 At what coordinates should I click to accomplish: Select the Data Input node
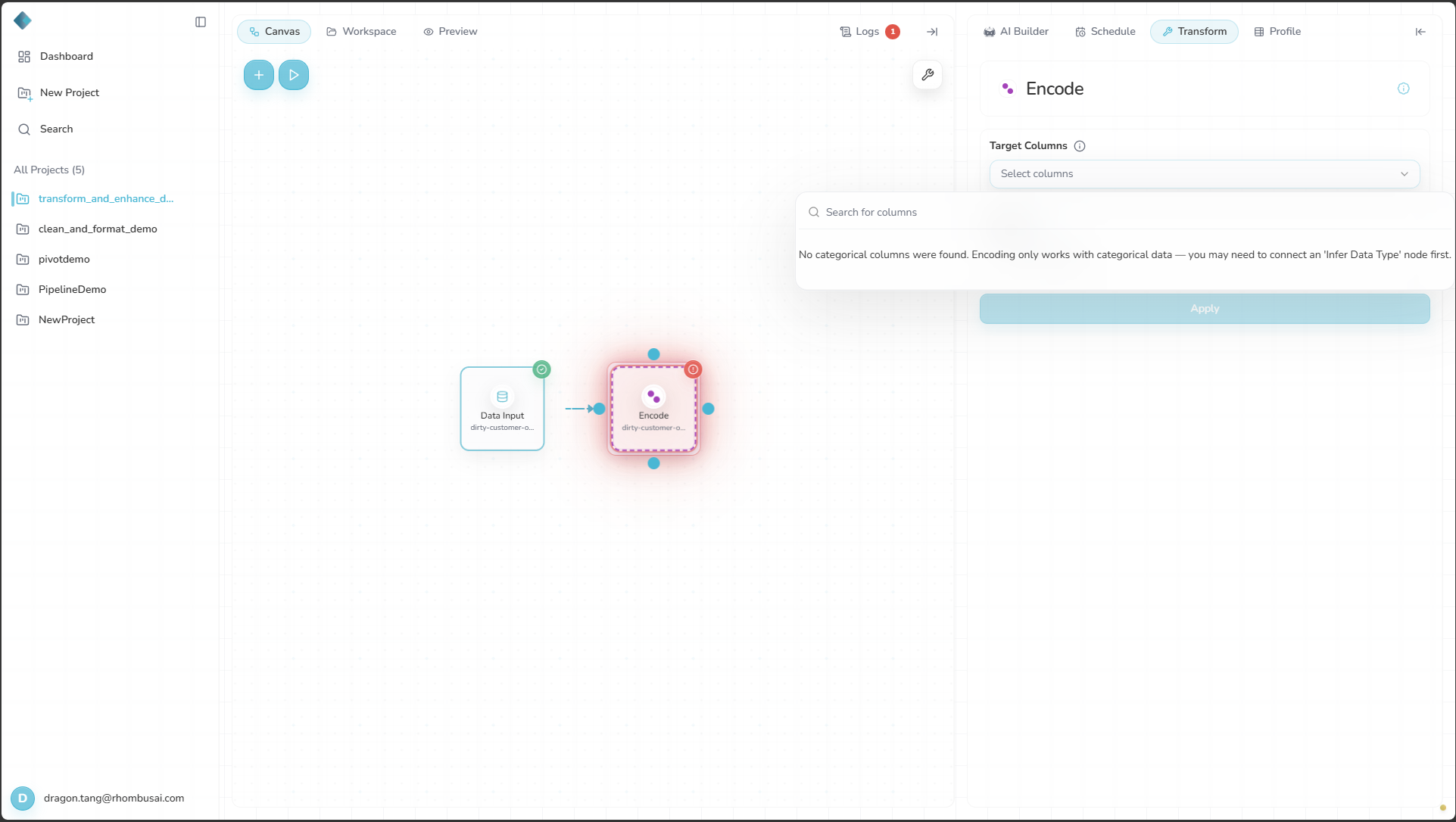(502, 409)
